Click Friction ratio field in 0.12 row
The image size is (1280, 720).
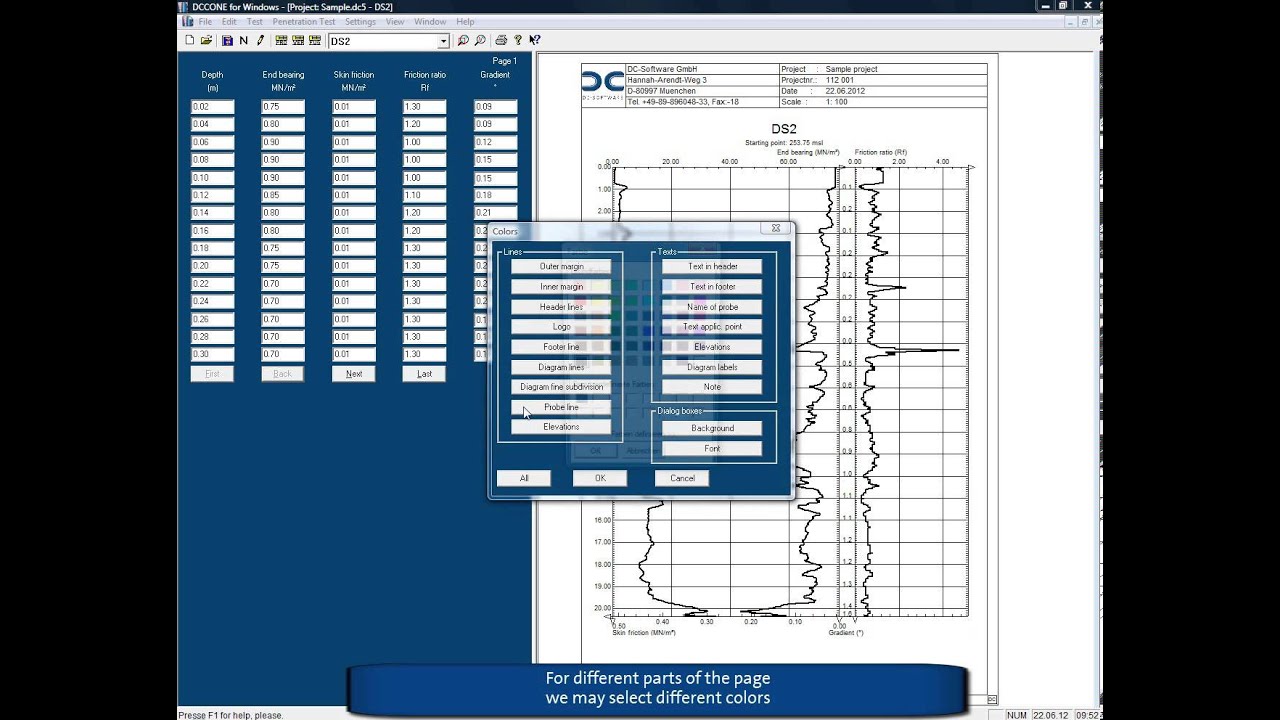pyautogui.click(x=424, y=196)
